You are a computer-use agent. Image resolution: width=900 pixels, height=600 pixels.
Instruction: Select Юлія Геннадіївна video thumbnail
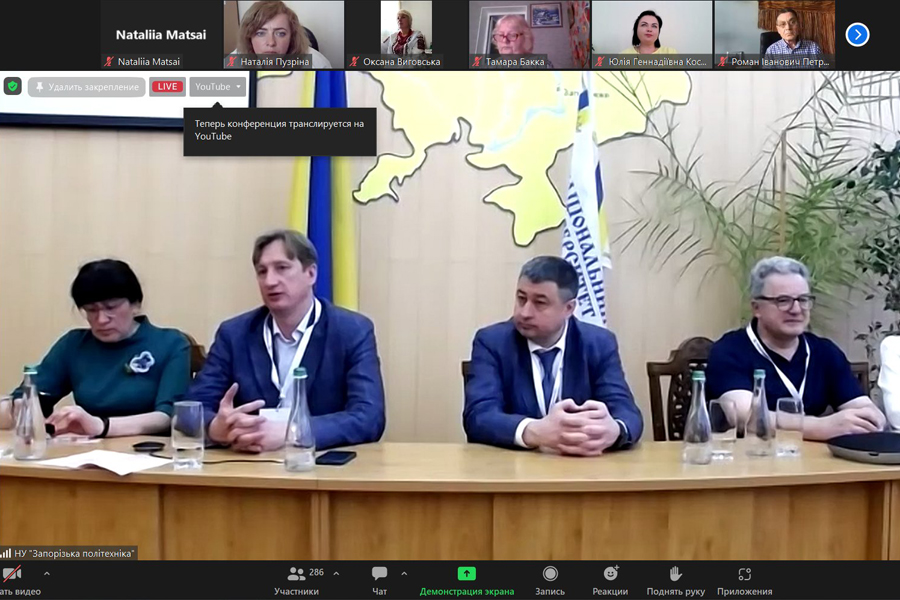[652, 34]
